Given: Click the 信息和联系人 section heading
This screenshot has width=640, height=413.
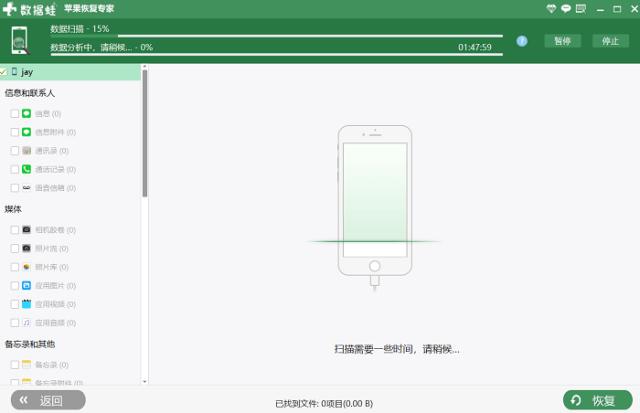Looking at the screenshot, I should (x=29, y=93).
